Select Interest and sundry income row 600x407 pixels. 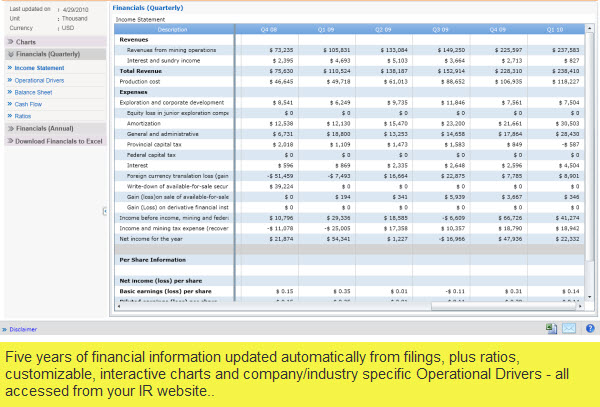point(163,60)
